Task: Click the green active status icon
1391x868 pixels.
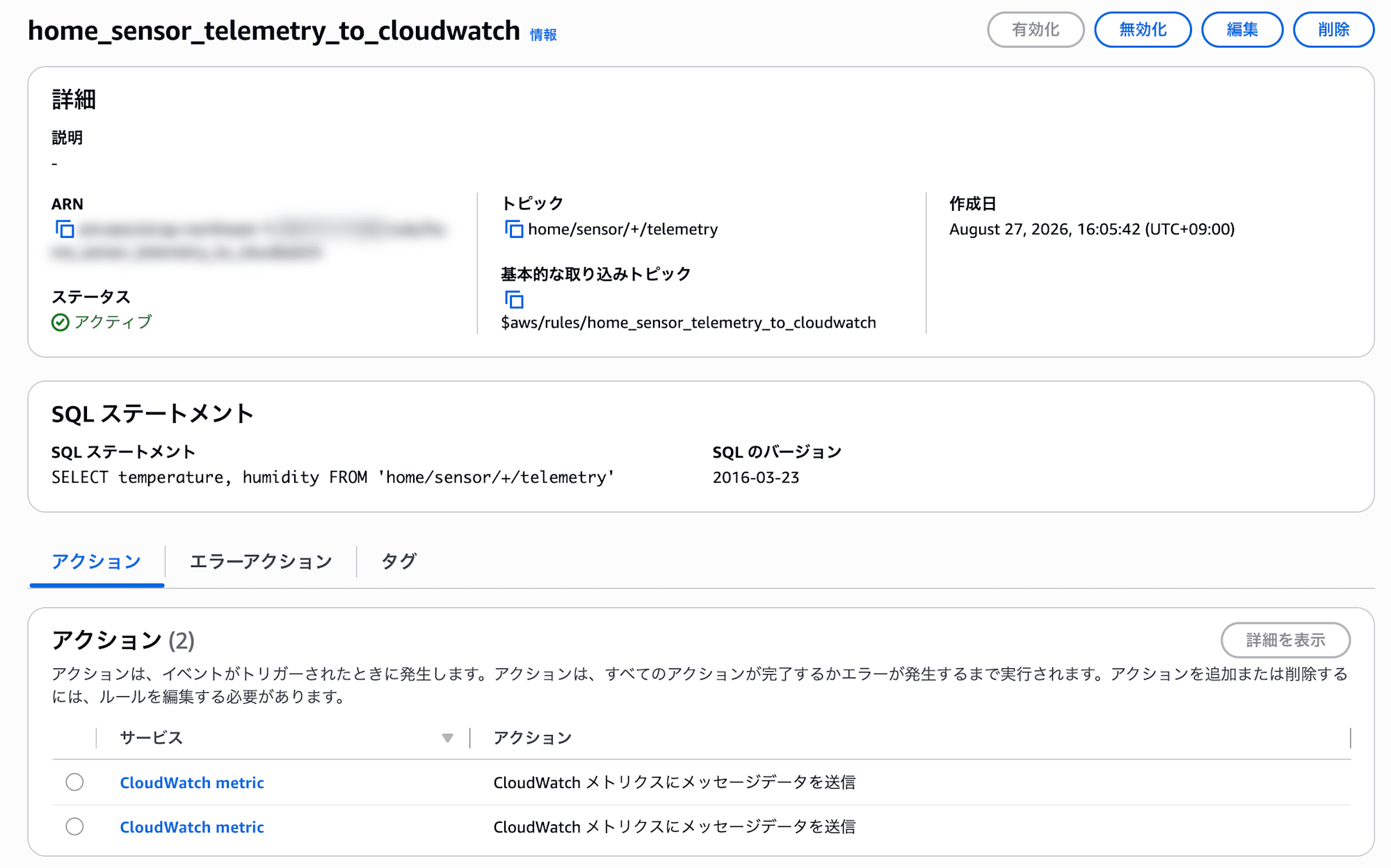Action: click(61, 322)
